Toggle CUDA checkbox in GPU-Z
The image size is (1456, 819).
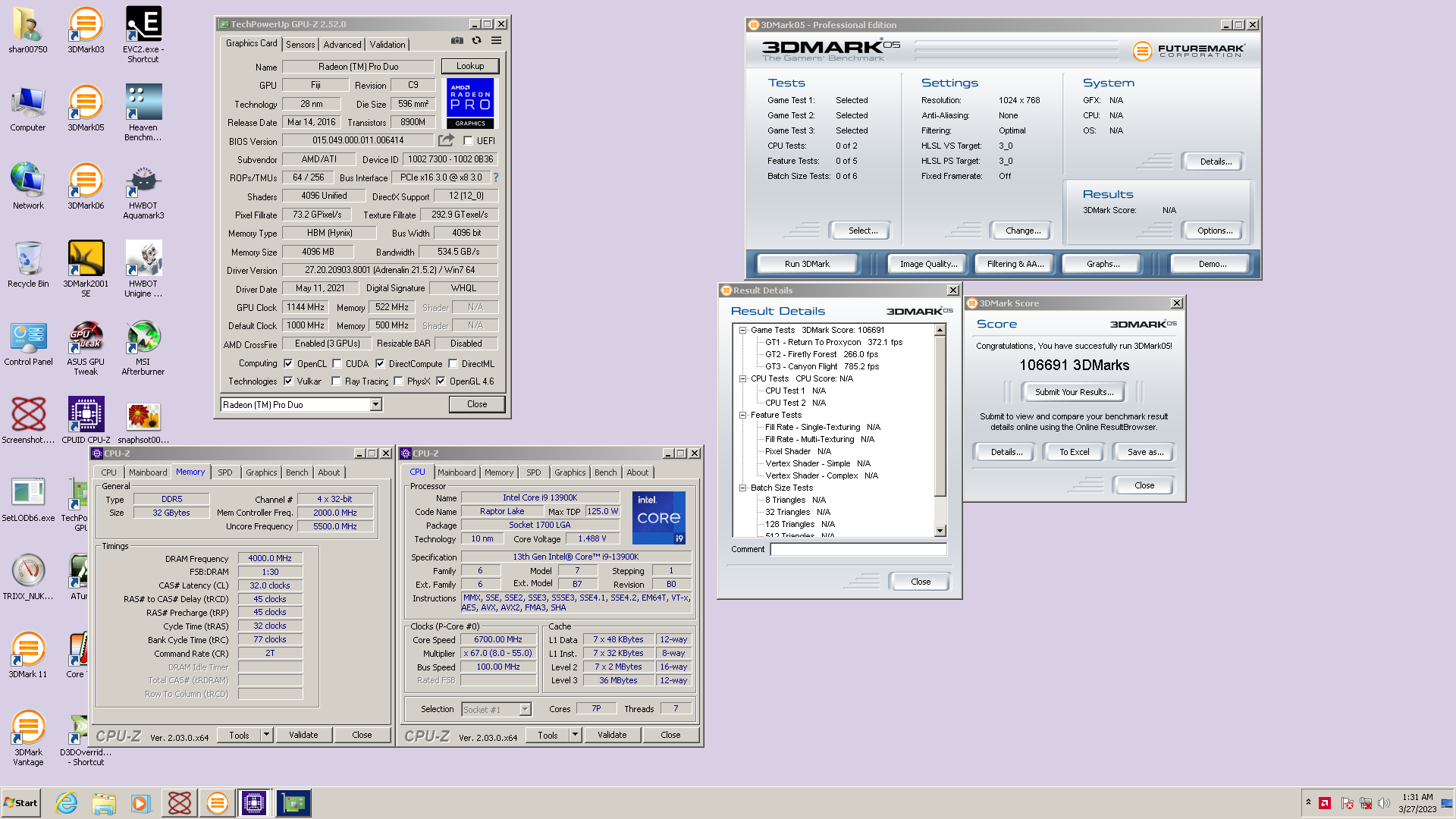[337, 364]
